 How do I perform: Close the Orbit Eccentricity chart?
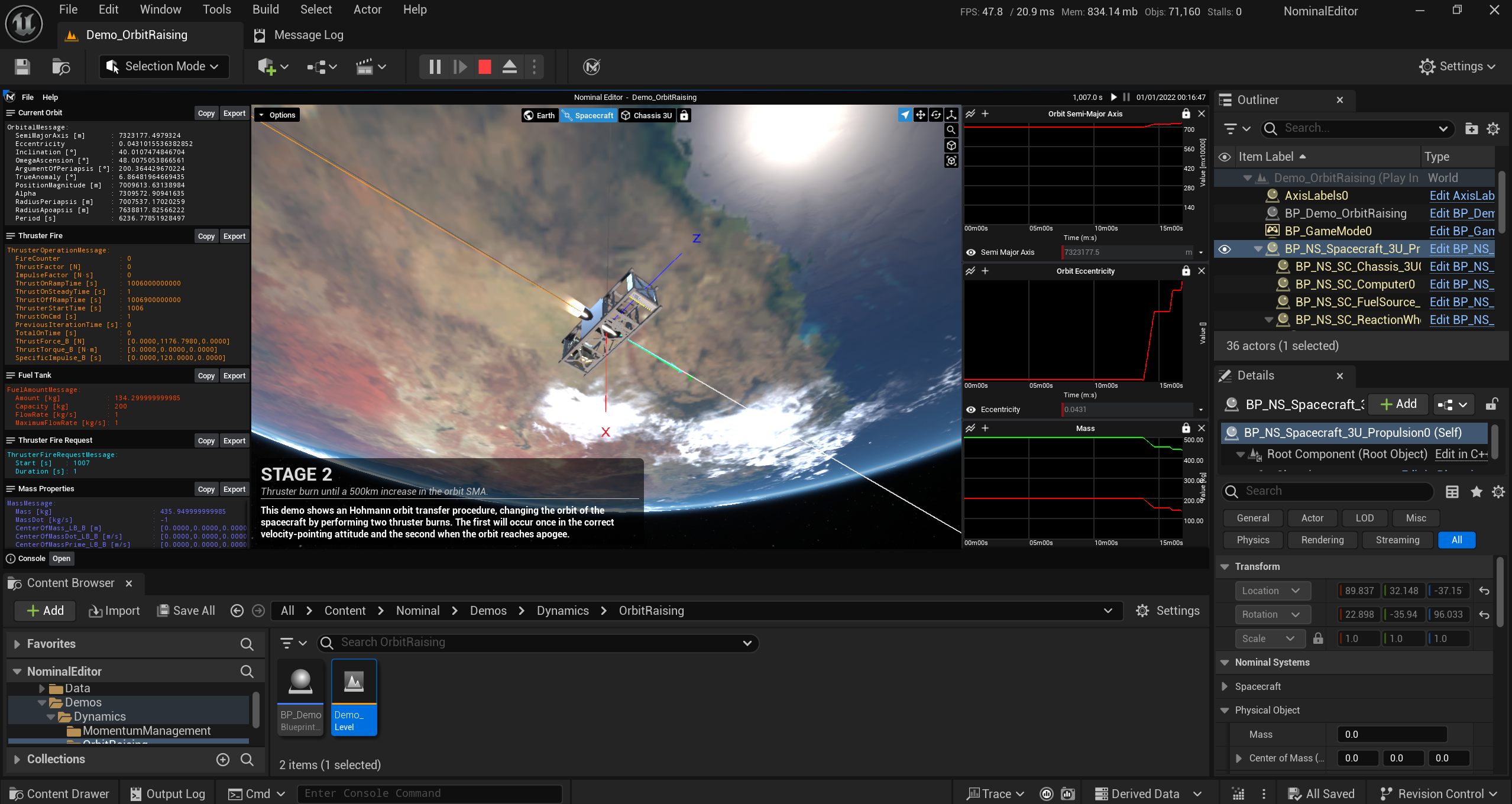[1201, 271]
